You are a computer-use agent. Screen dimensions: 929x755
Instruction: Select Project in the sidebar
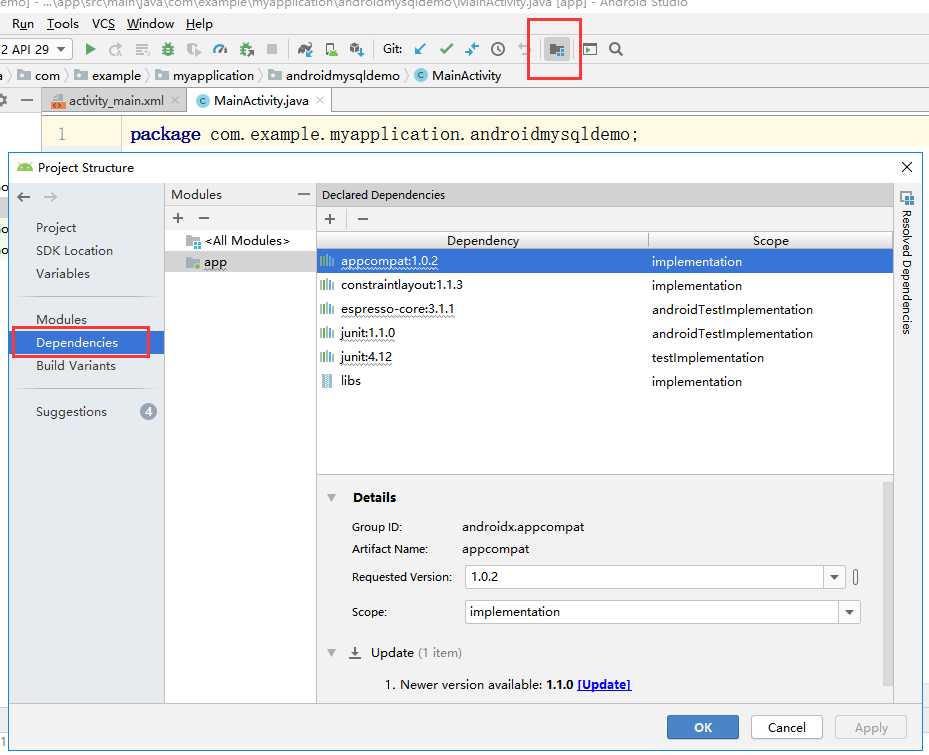click(x=56, y=228)
